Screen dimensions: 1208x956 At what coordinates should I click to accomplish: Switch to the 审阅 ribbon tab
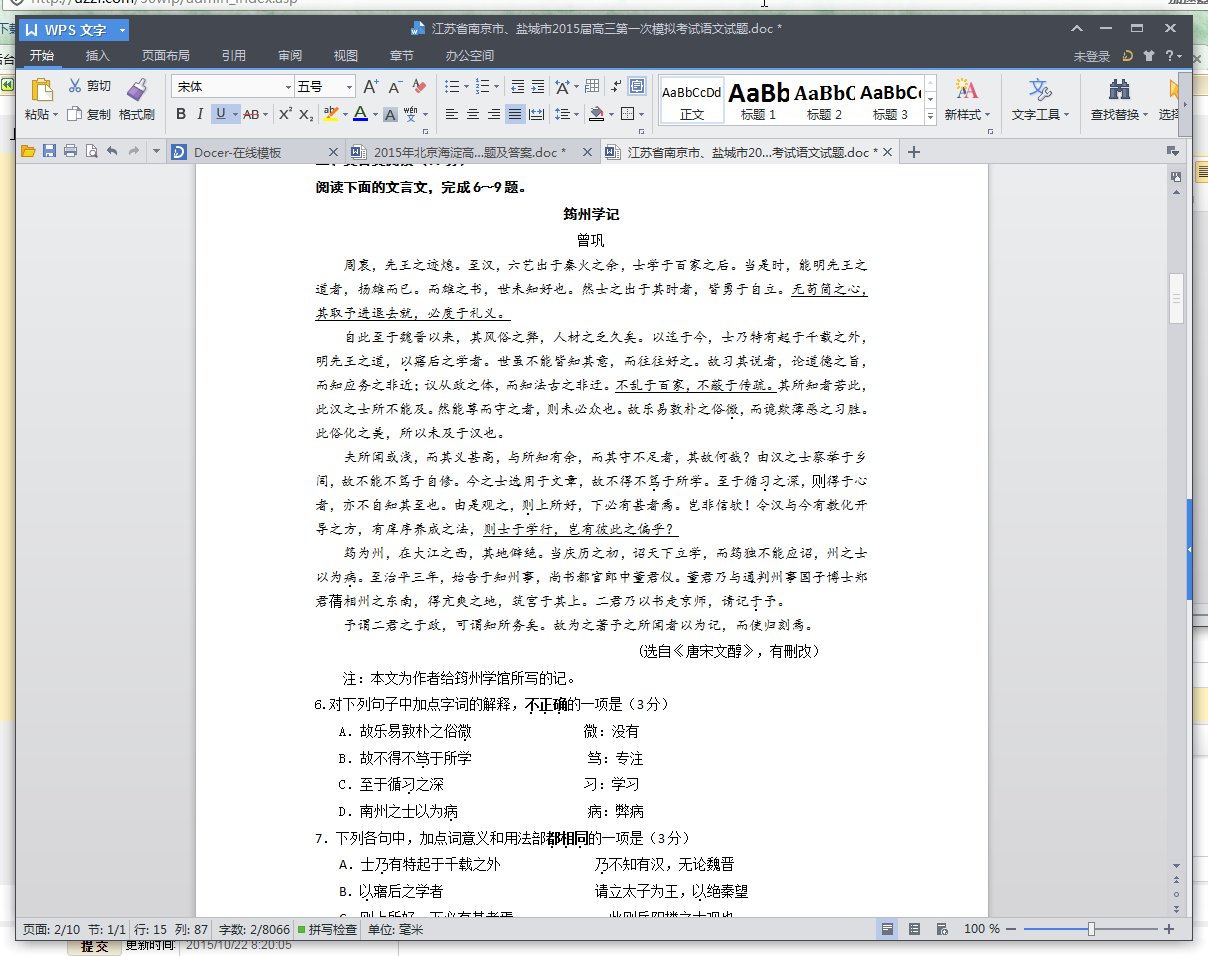click(290, 56)
